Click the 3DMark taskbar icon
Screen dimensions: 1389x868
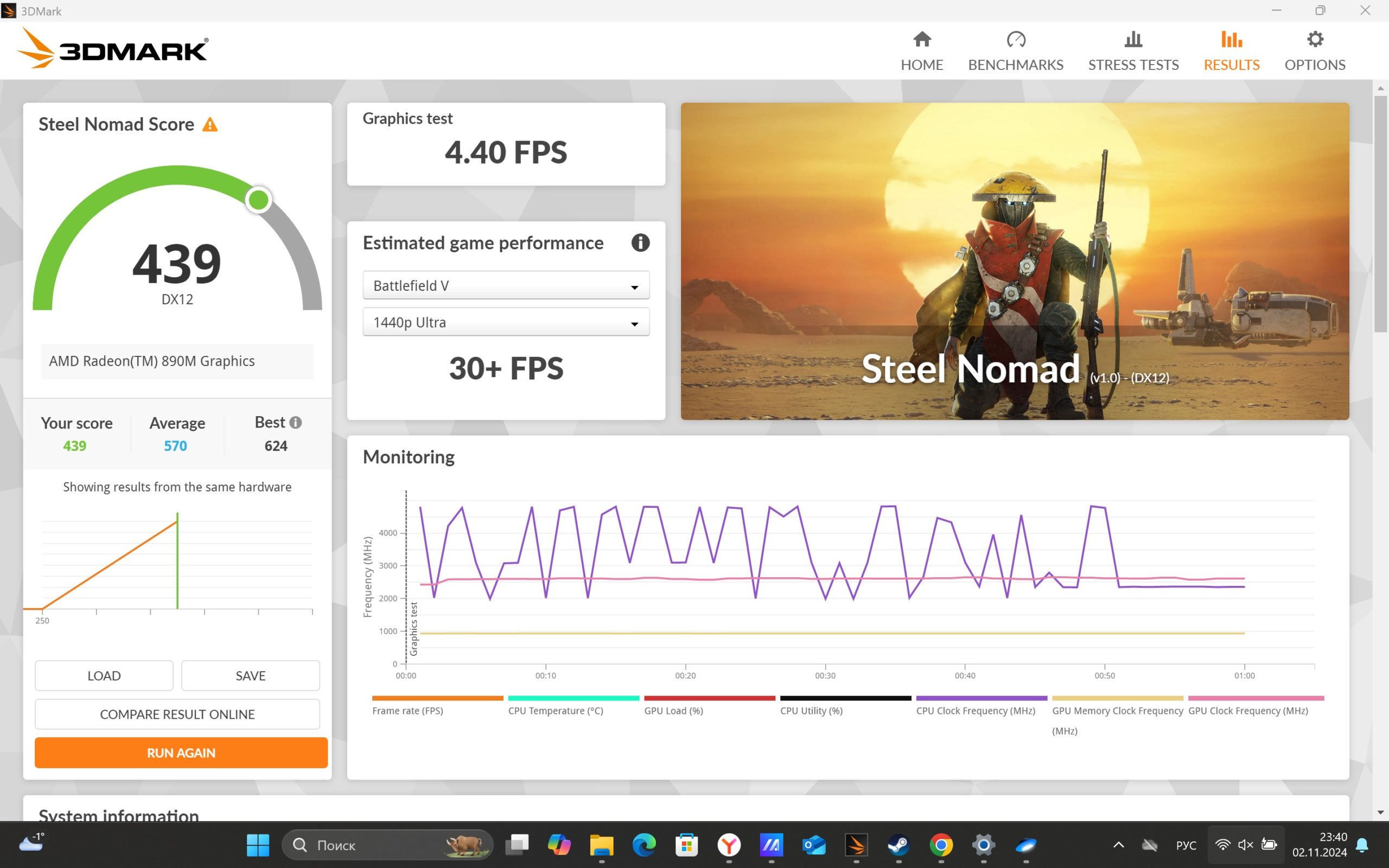(x=856, y=845)
